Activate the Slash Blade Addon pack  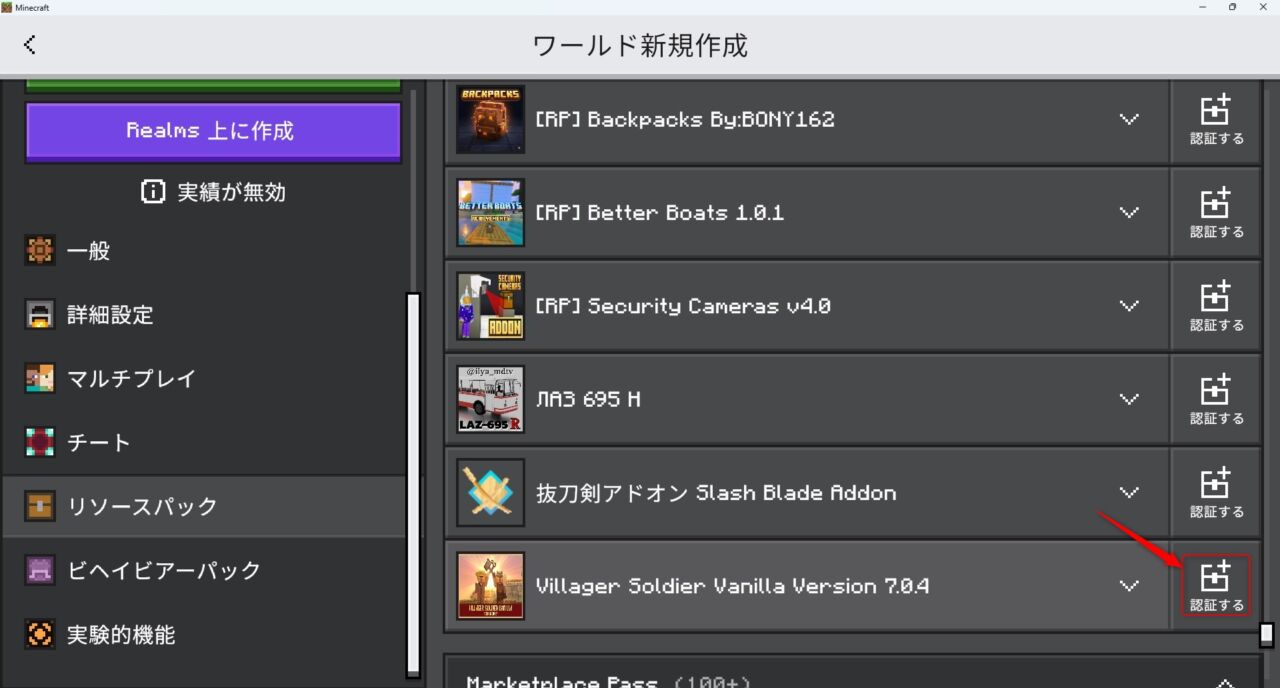click(1216, 492)
